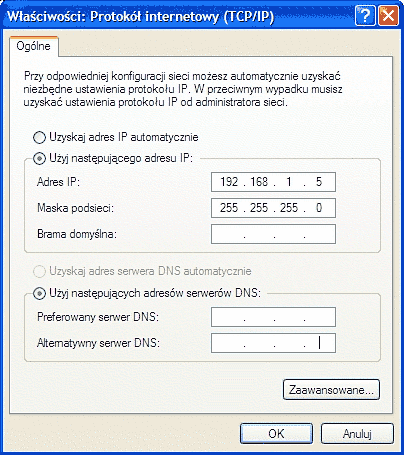Focus the Preferowany serwer DNS field
This screenshot has width=404, height=455.
[x=273, y=317]
